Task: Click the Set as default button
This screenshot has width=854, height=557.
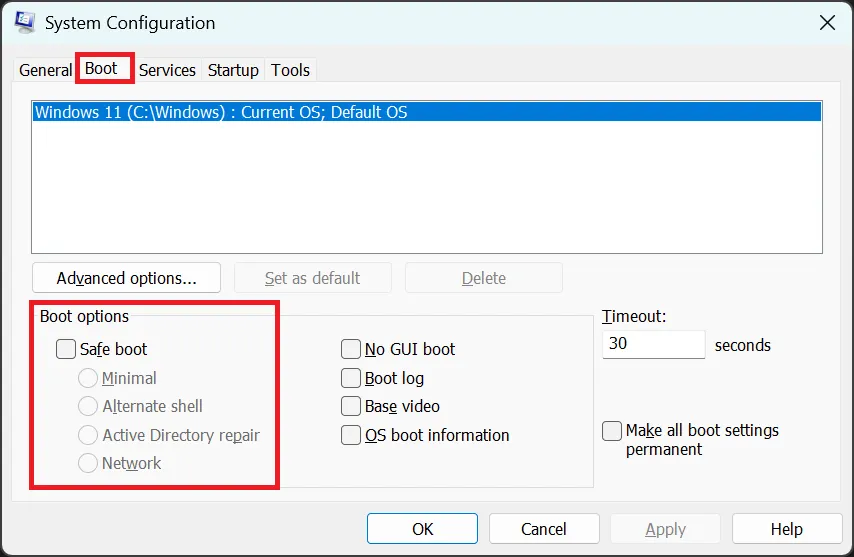Action: click(x=313, y=278)
